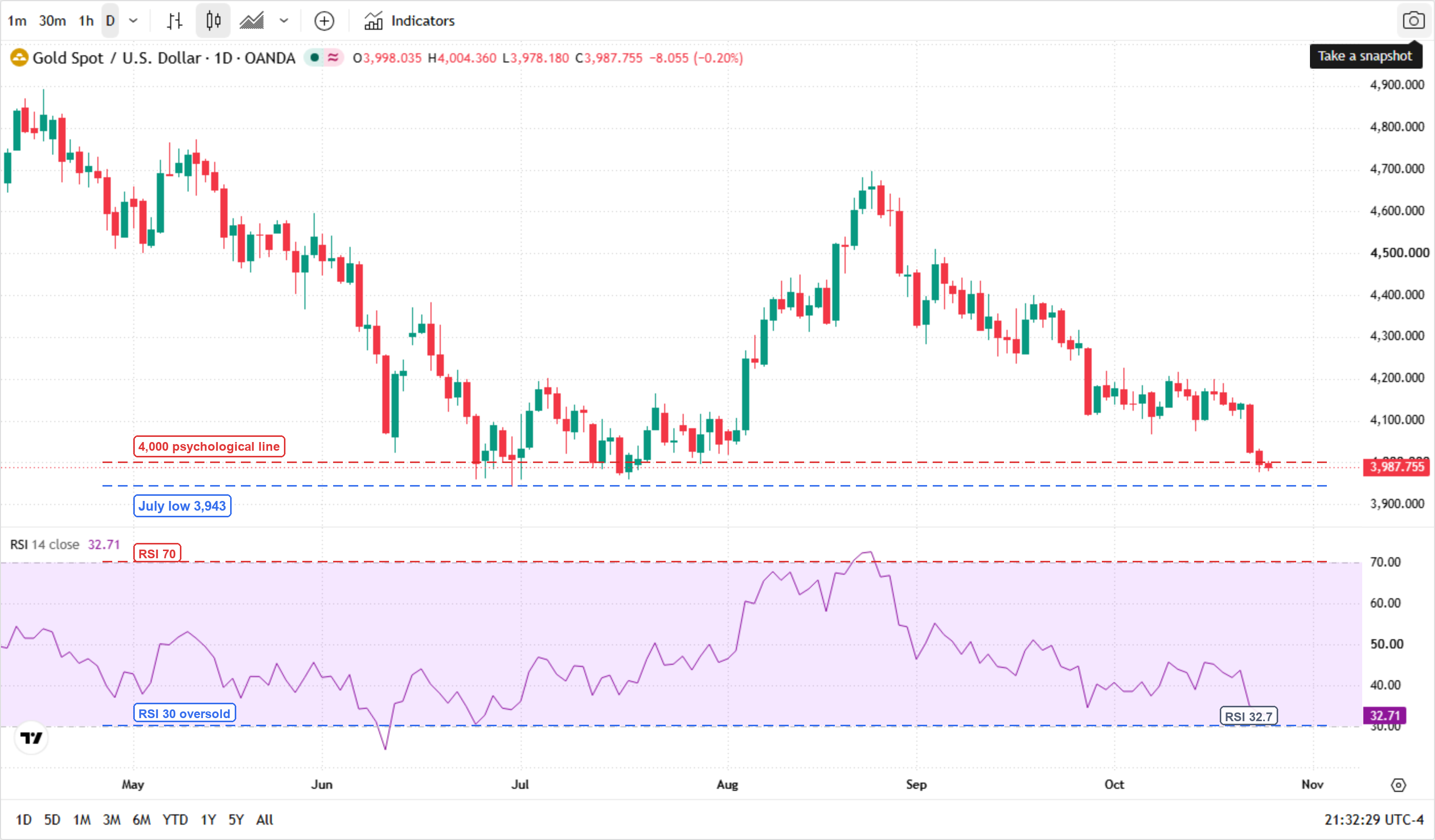Switch to the 30m interval
The image size is (1435, 840).
(52, 21)
